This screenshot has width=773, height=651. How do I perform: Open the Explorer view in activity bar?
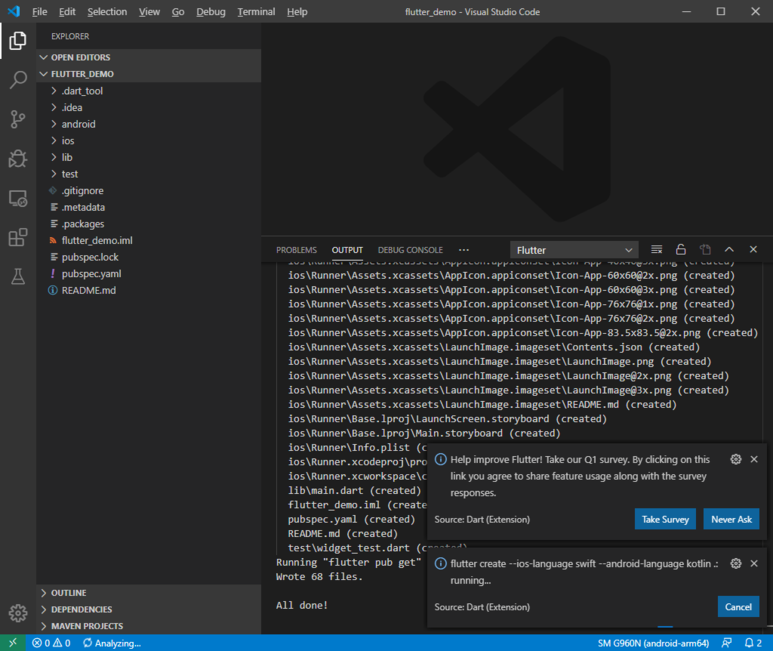point(18,40)
